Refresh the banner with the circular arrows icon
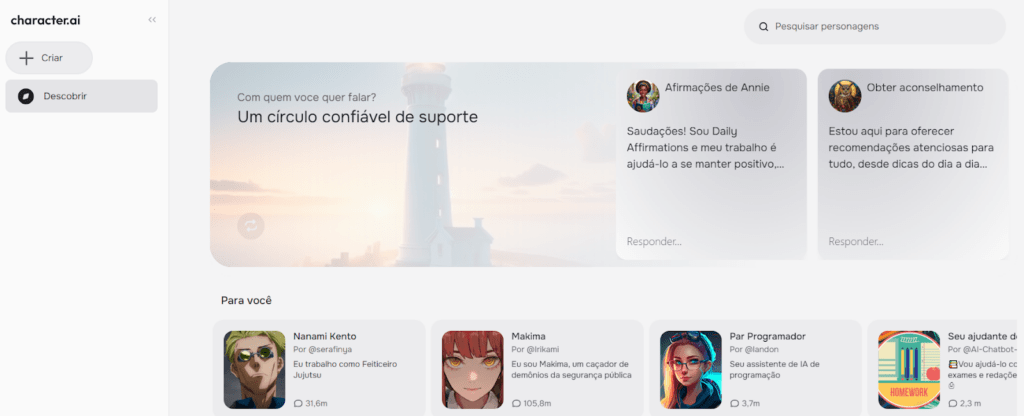This screenshot has width=1024, height=416. pos(251,226)
